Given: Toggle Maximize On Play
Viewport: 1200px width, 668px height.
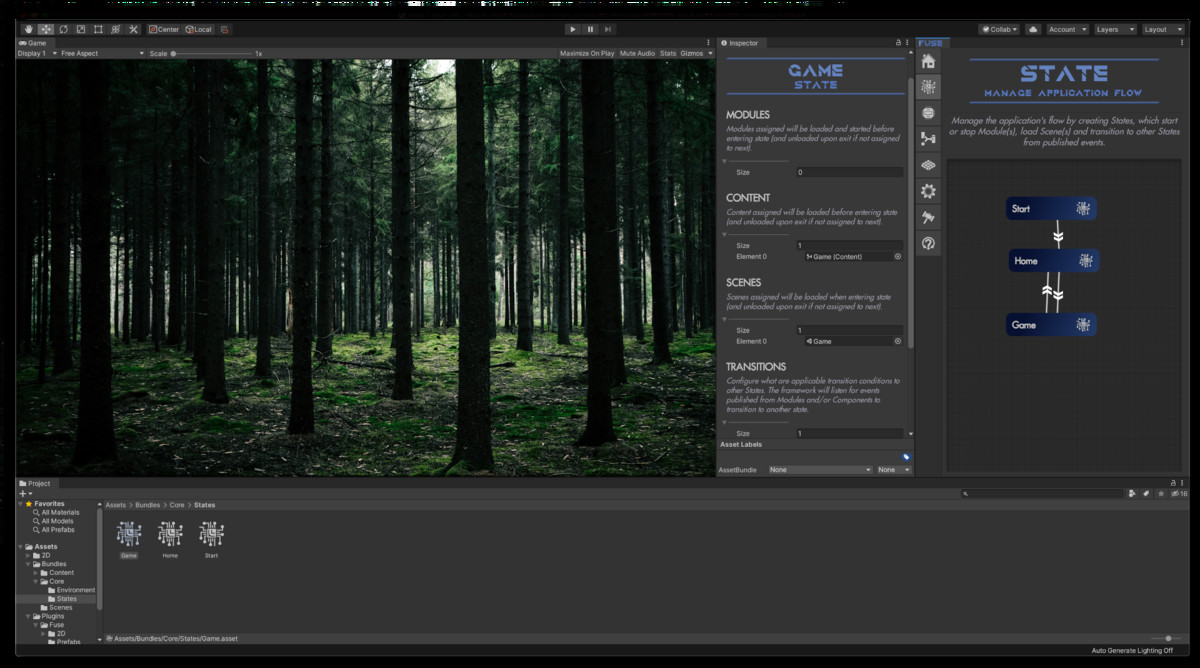Looking at the screenshot, I should pyautogui.click(x=587, y=53).
